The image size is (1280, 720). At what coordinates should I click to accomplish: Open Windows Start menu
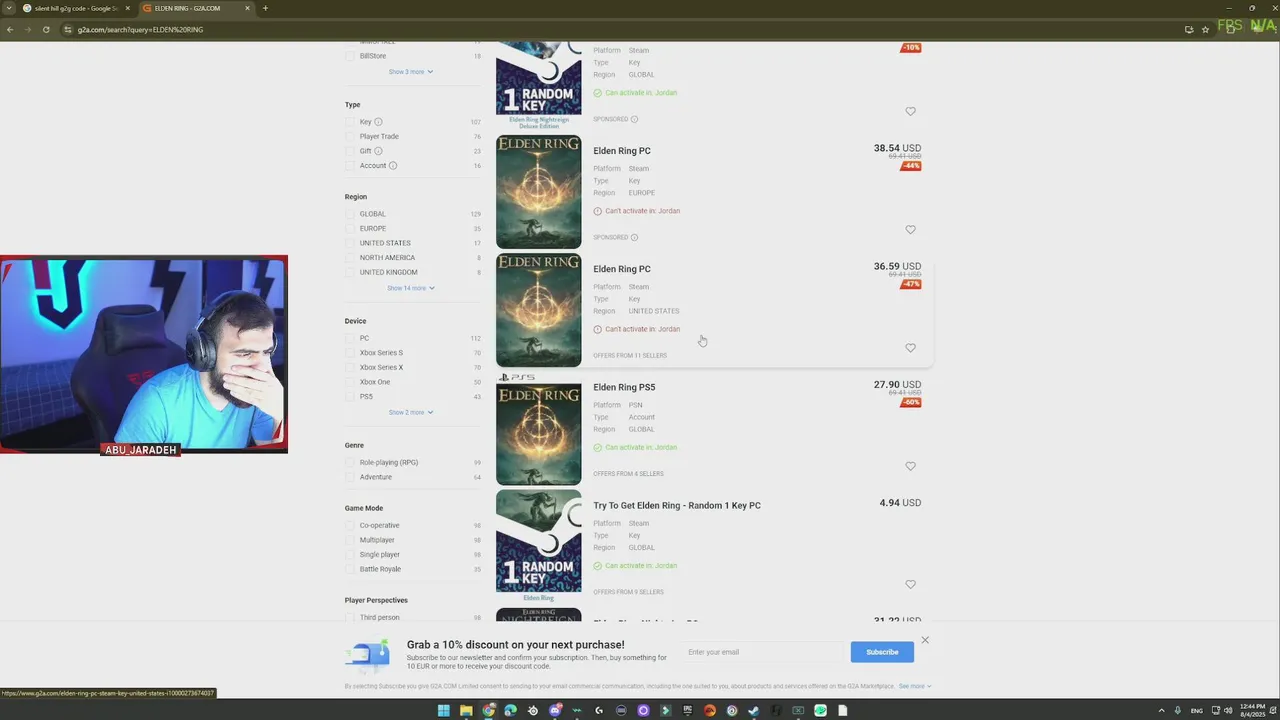(x=444, y=711)
